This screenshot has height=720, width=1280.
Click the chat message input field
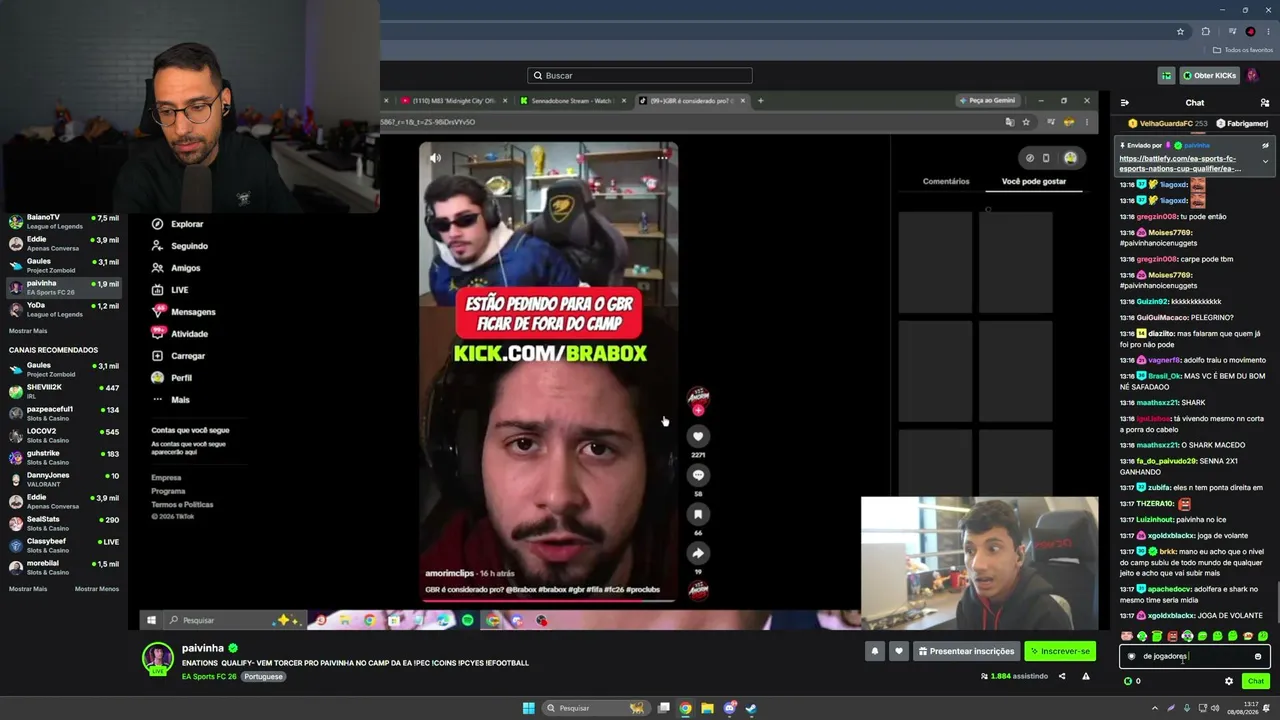(x=1195, y=657)
